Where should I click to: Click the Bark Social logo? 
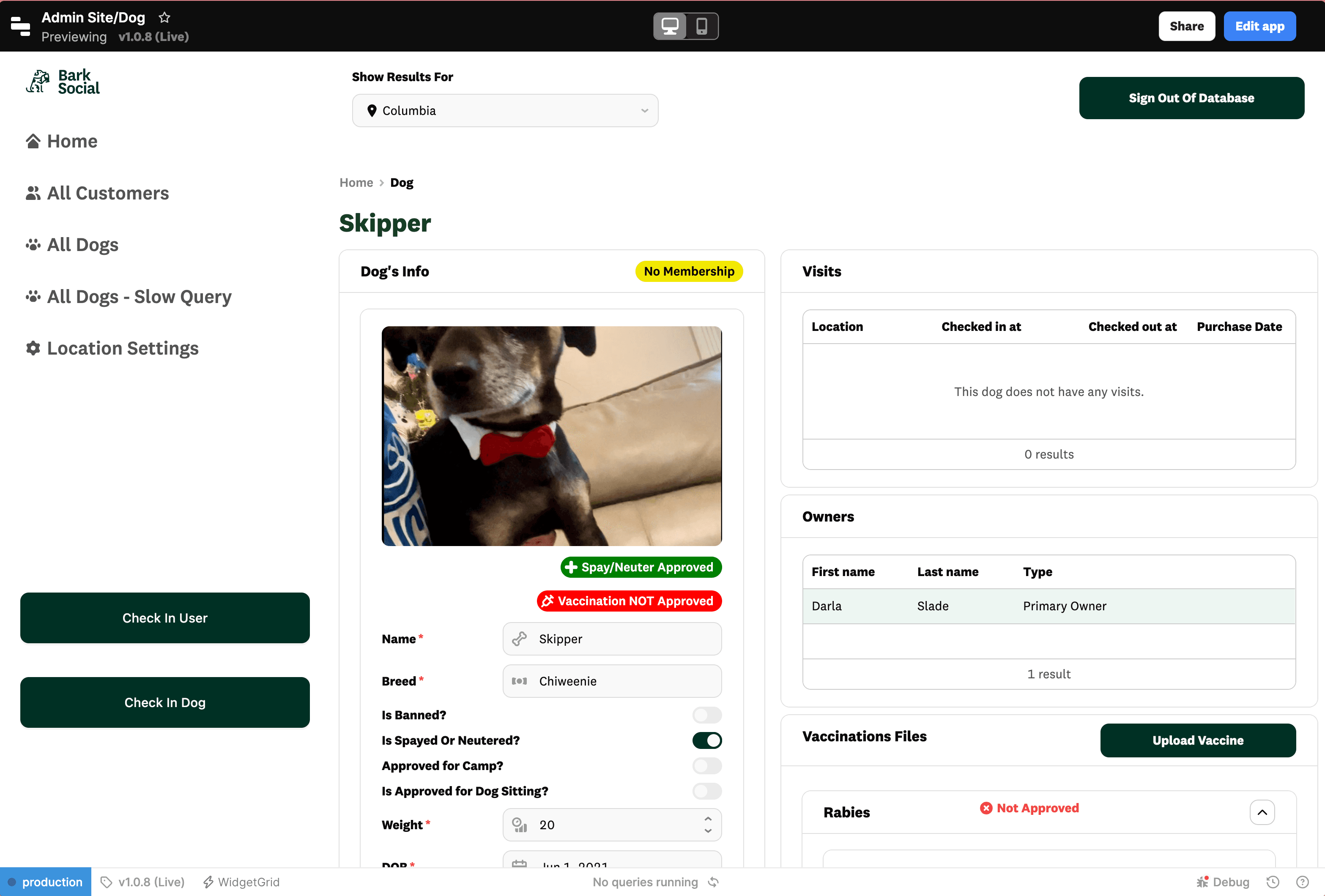click(63, 82)
